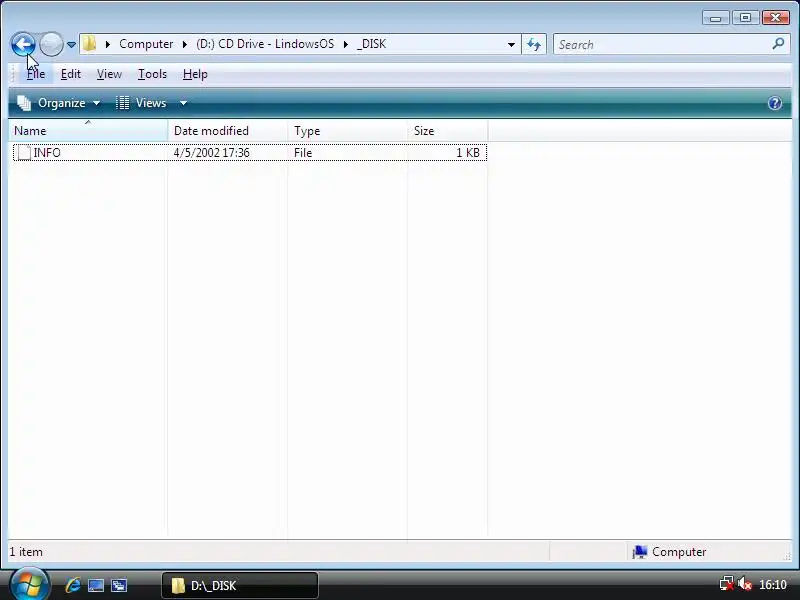This screenshot has height=600, width=800.
Task: Select the _DISK breadcrumb segment
Action: pos(371,44)
